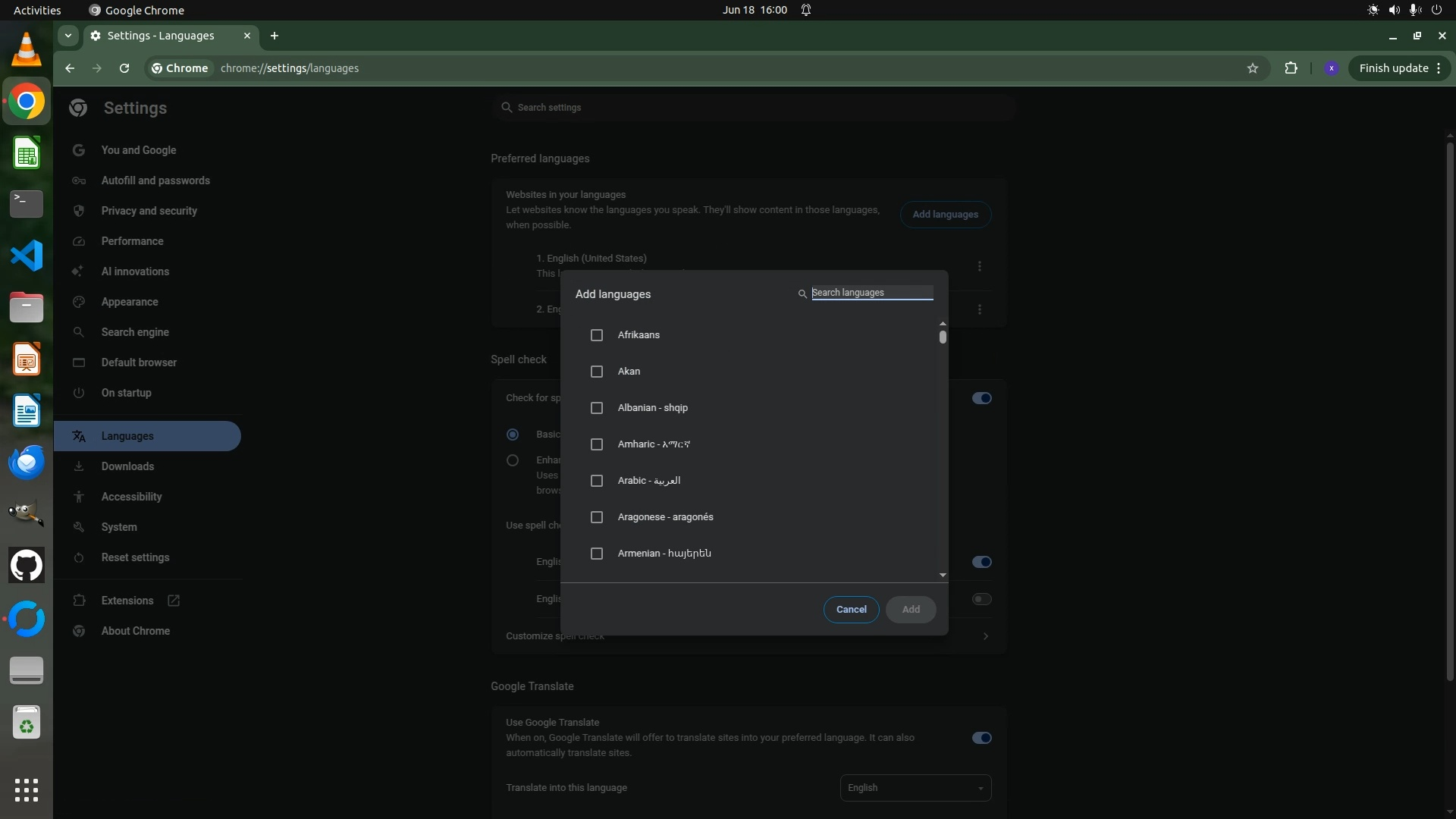Click the language list scrollbar thumb
Screen dimensions: 1456x819
pos(943,337)
